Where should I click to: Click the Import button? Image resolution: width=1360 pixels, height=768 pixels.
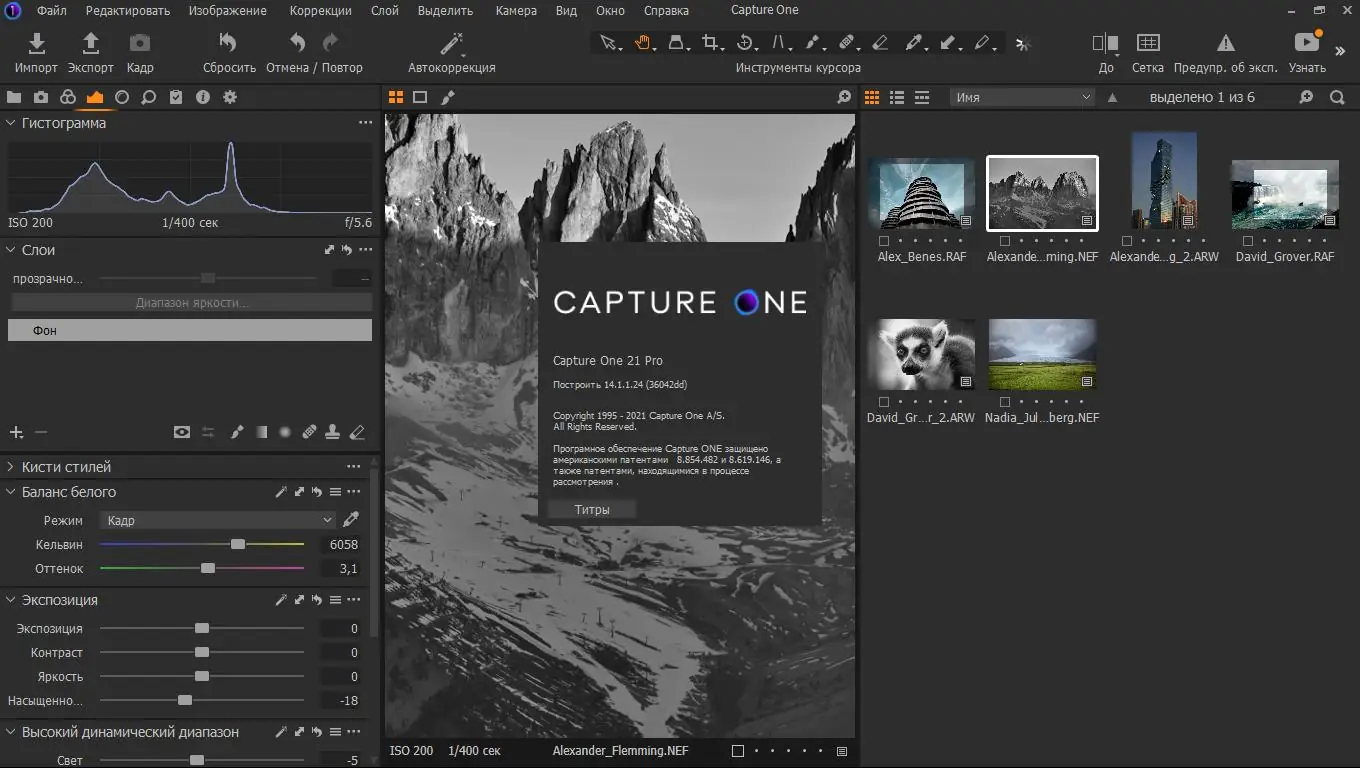pos(35,50)
